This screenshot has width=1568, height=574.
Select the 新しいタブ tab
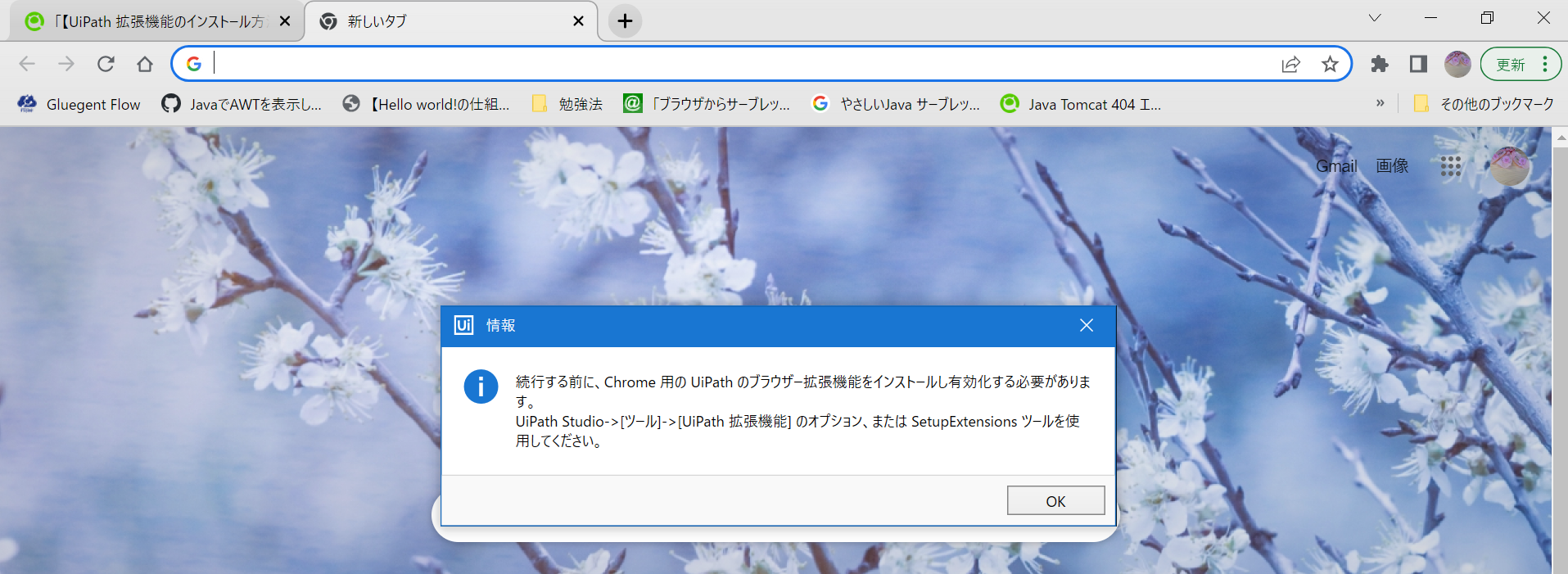(450, 21)
